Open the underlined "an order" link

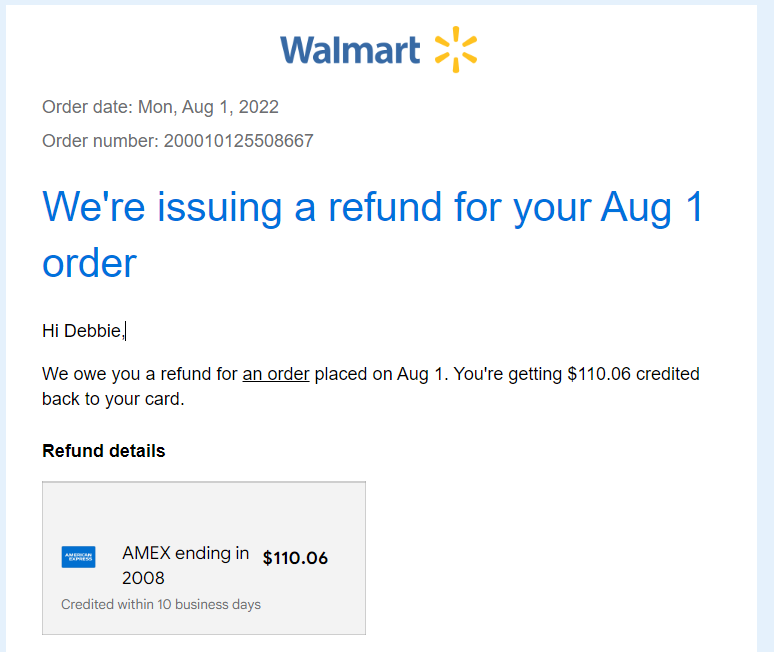276,374
